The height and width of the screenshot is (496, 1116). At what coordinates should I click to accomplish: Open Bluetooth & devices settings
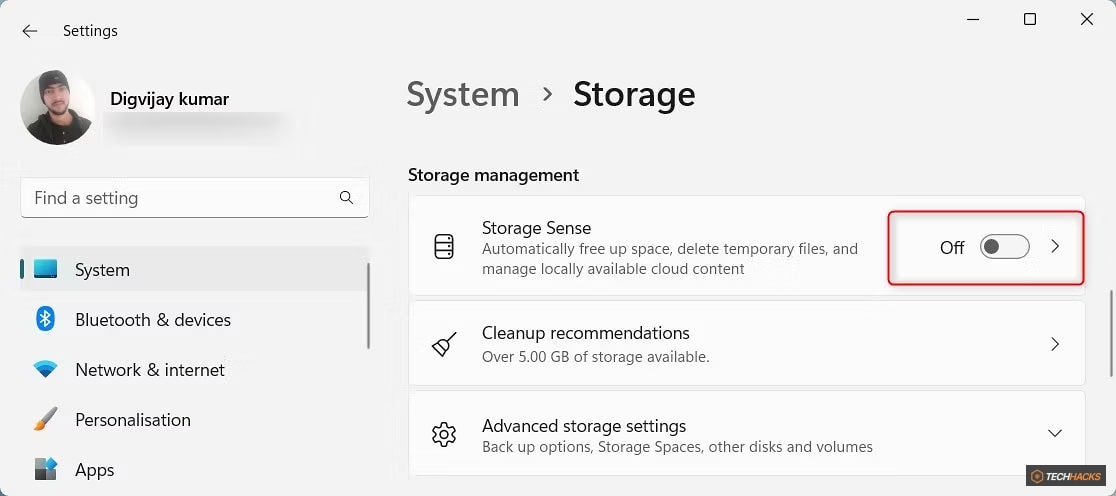[x=153, y=320]
